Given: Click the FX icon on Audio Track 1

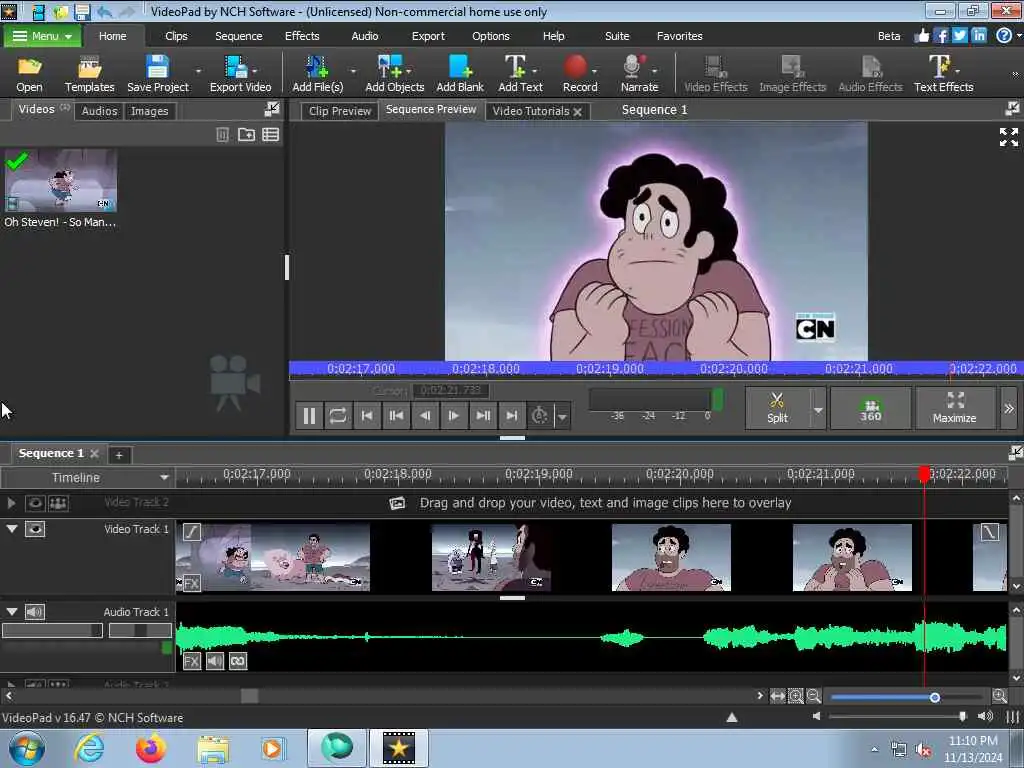Looking at the screenshot, I should [191, 661].
